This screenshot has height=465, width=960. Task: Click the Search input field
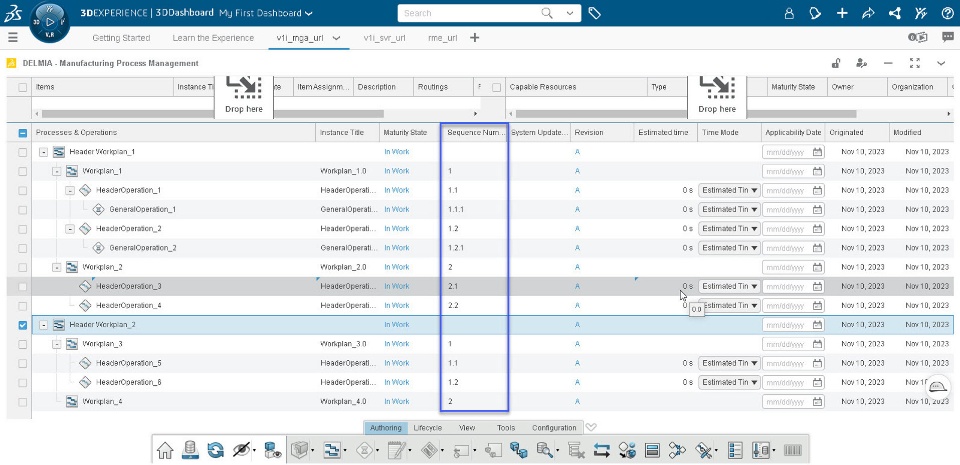(468, 13)
